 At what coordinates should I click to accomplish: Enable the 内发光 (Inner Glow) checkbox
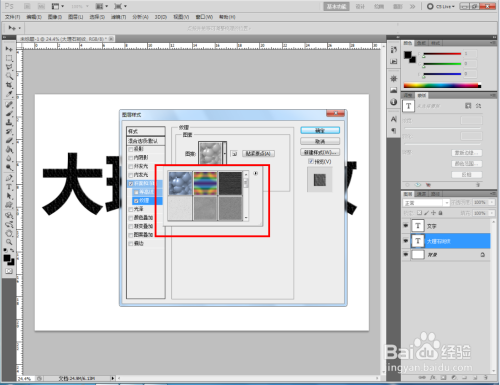131,175
